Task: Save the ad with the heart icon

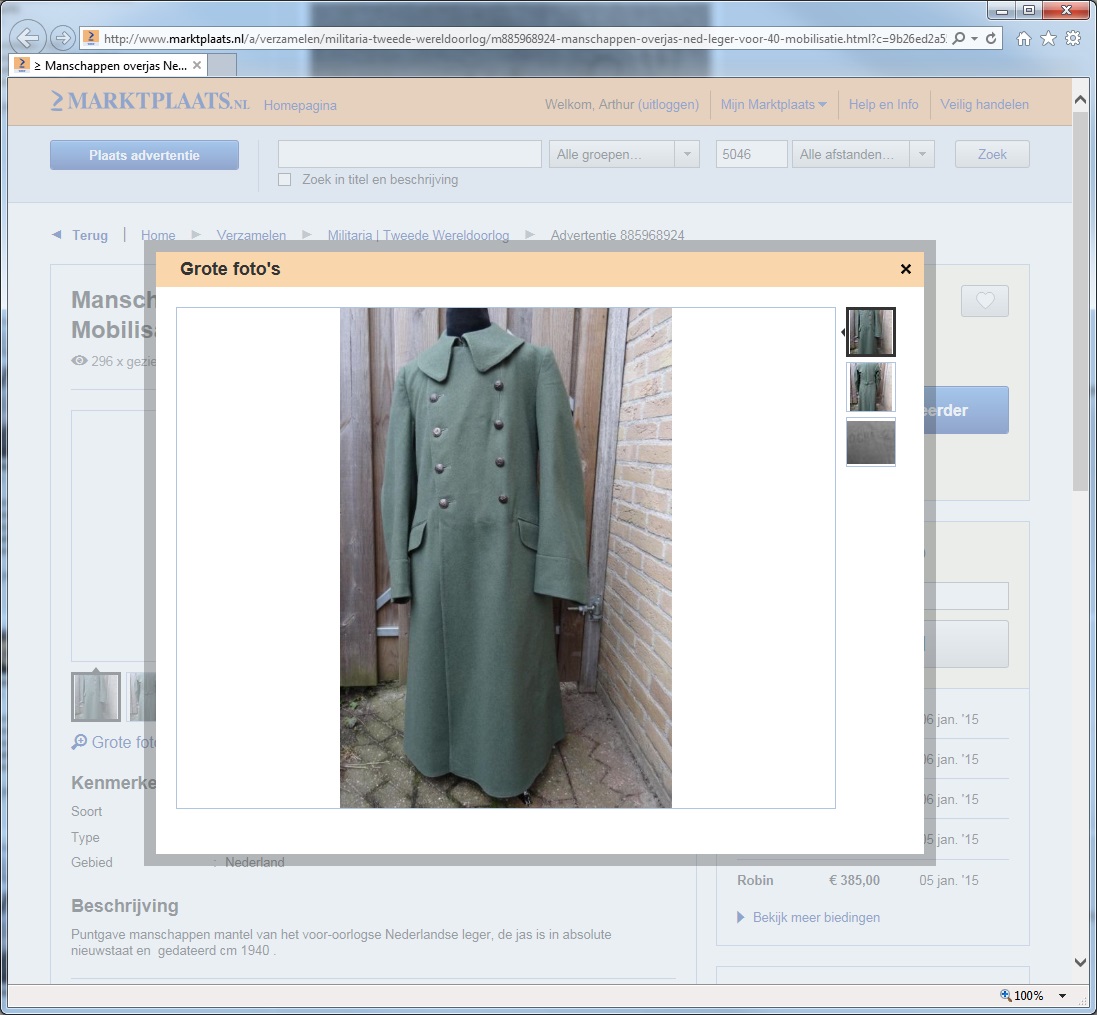Action: [984, 301]
